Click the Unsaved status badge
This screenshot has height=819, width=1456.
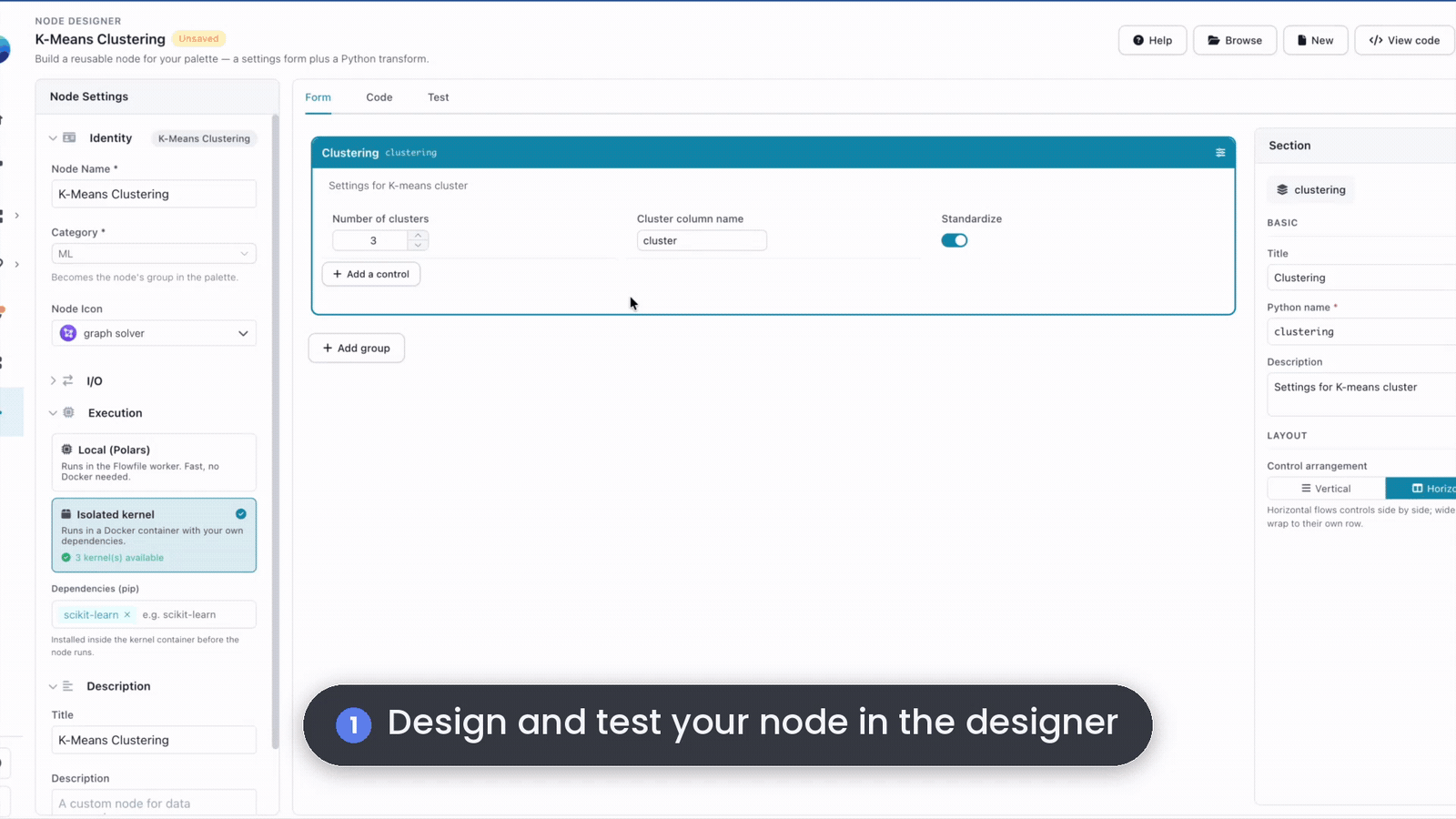coord(198,38)
